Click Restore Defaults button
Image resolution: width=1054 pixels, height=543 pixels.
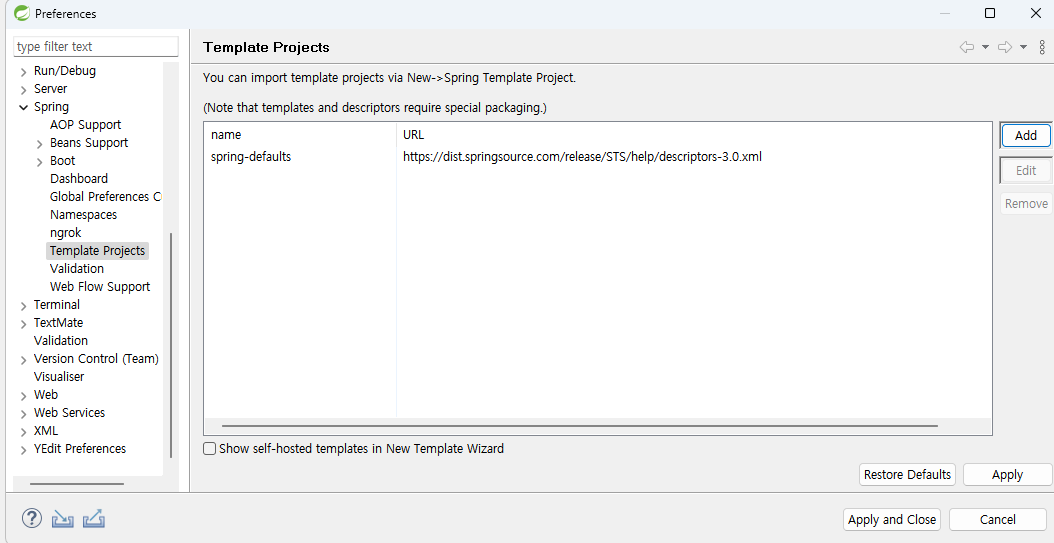907,474
